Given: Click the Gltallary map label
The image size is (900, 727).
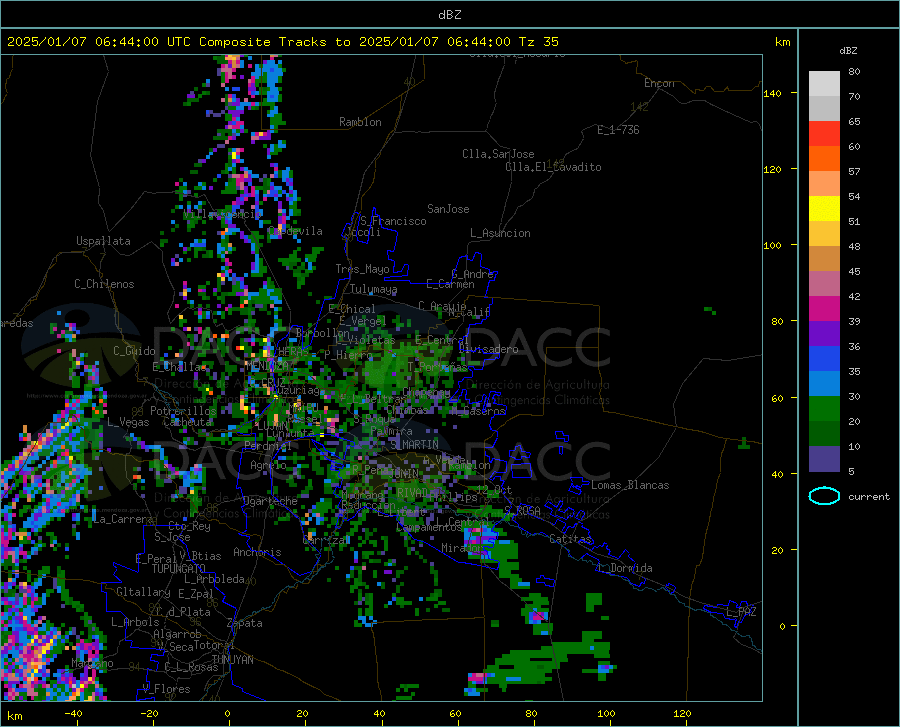Looking at the screenshot, I should click(x=143, y=592).
